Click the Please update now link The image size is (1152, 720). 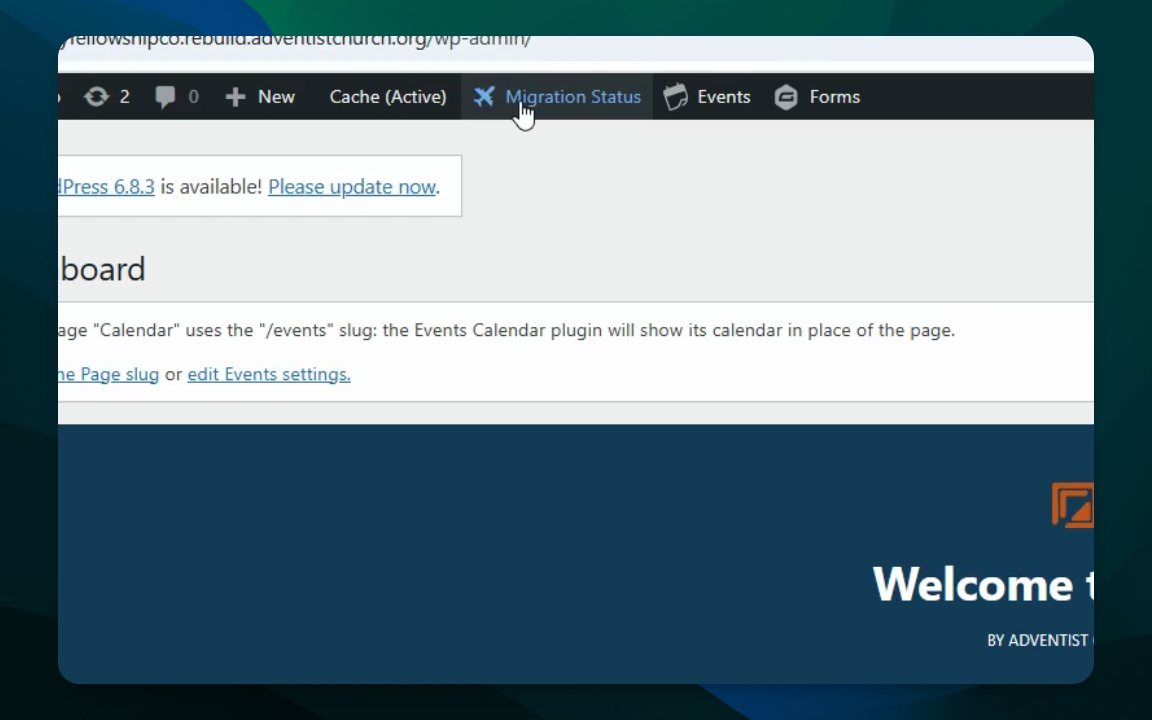pos(352,187)
